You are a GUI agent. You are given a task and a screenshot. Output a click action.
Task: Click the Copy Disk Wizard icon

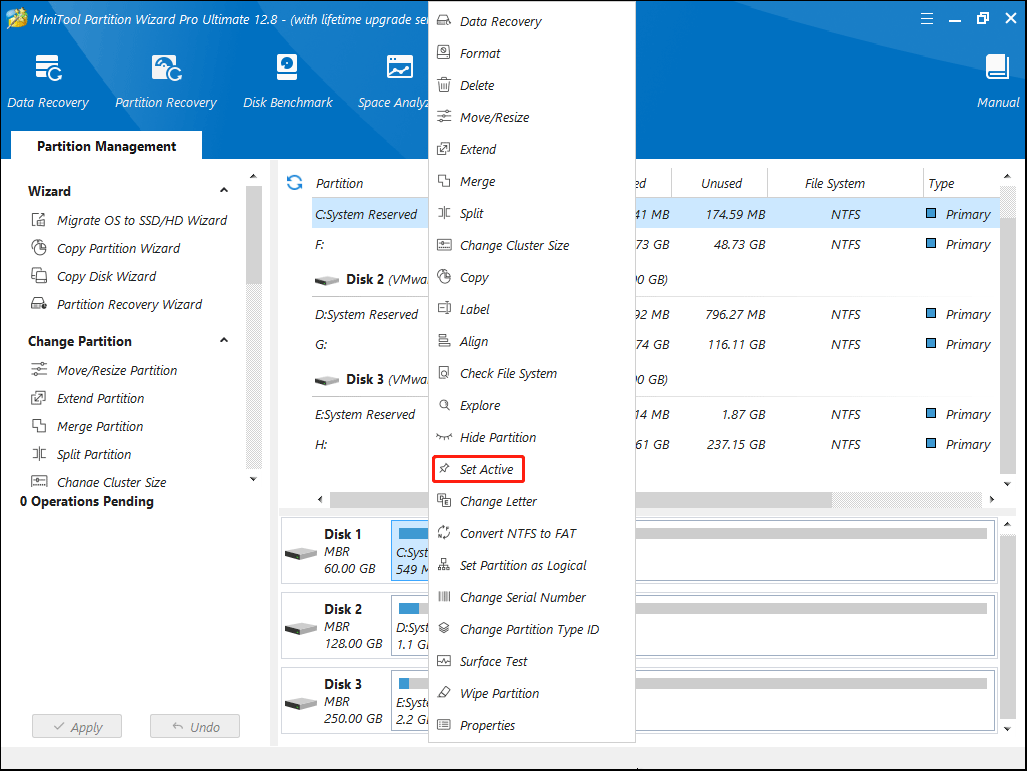pyautogui.click(x=39, y=276)
